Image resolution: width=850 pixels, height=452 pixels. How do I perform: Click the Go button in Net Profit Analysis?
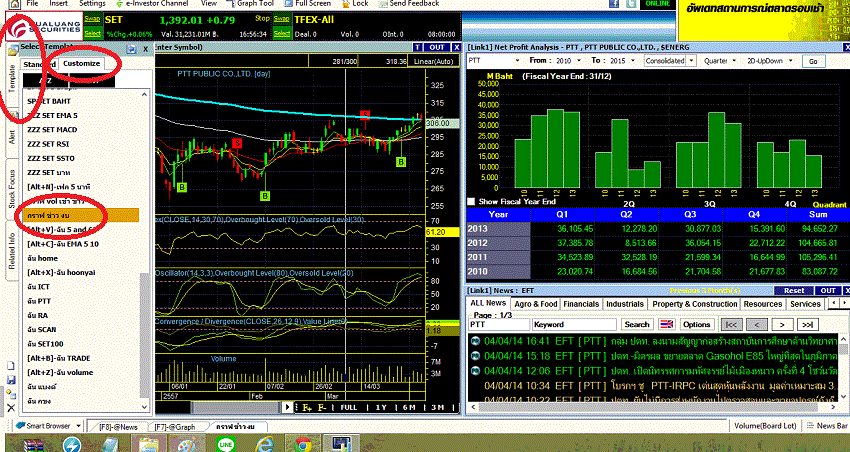tap(813, 61)
